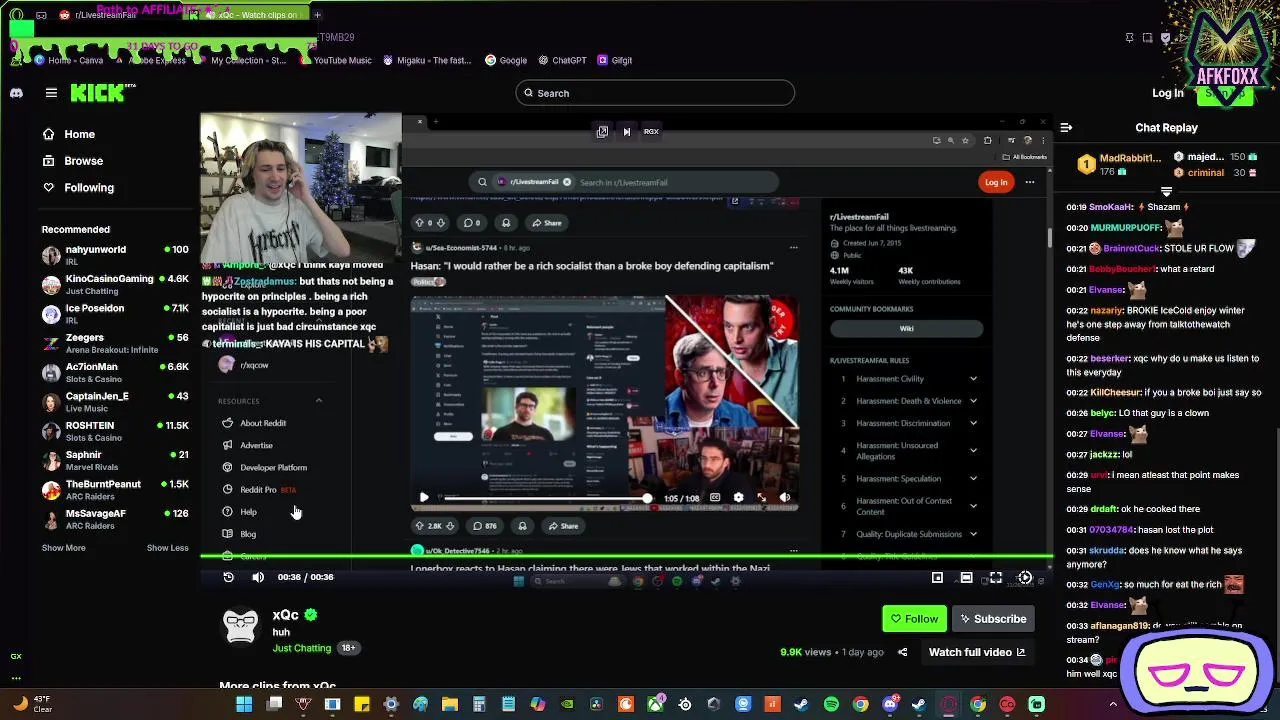Image resolution: width=1280 pixels, height=720 pixels.
Task: Open Ac7ionMan recommended channel
Action: click(x=115, y=372)
